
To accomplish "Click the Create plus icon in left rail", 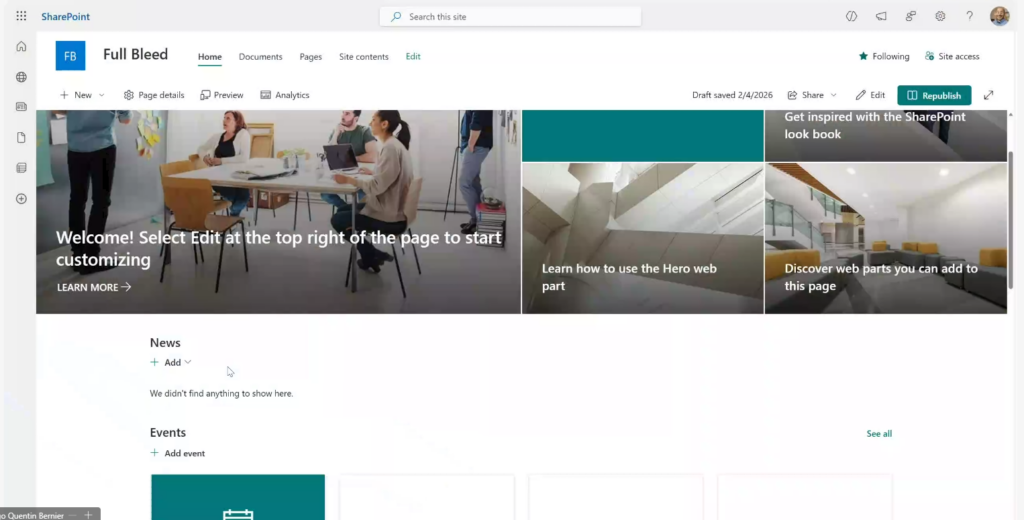I will [21, 199].
